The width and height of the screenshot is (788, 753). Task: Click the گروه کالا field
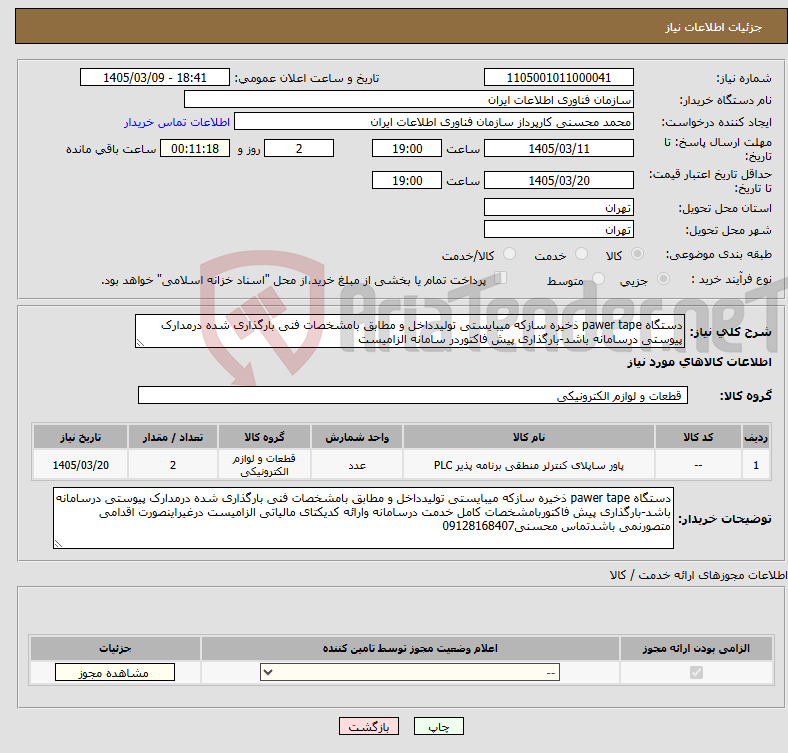click(413, 395)
